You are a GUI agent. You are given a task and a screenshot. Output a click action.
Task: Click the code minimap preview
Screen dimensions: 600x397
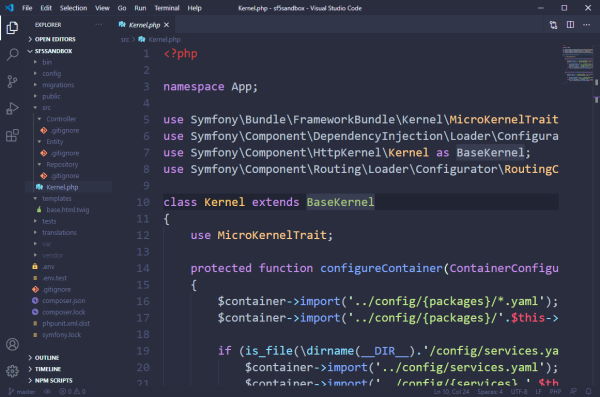(577, 64)
